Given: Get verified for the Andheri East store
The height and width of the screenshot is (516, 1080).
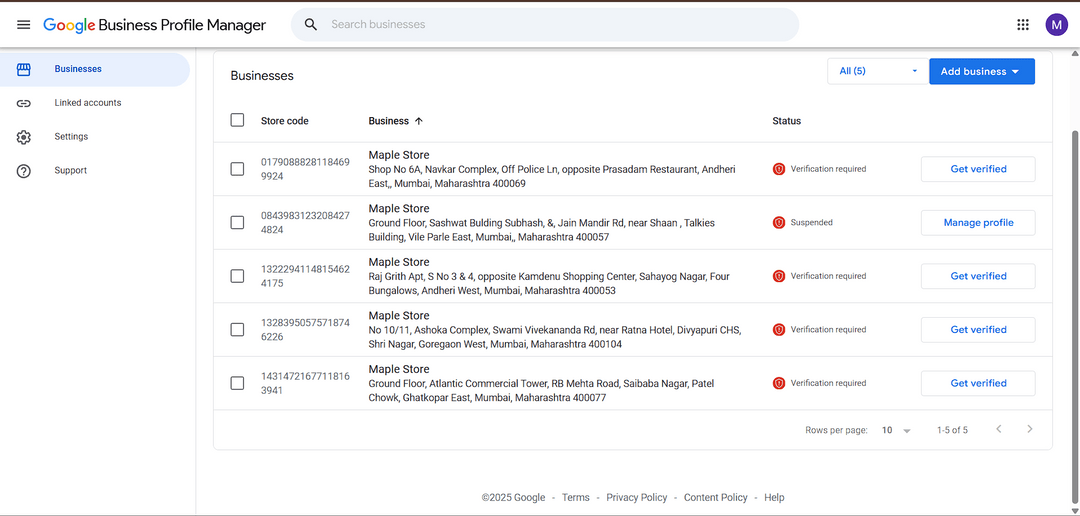Looking at the screenshot, I should pos(978,169).
